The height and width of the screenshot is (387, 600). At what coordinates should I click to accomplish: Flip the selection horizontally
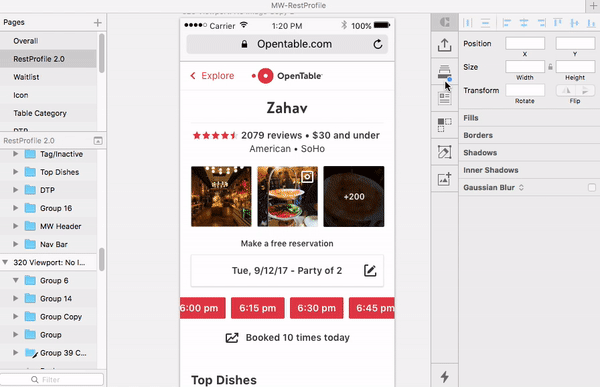[x=566, y=91]
